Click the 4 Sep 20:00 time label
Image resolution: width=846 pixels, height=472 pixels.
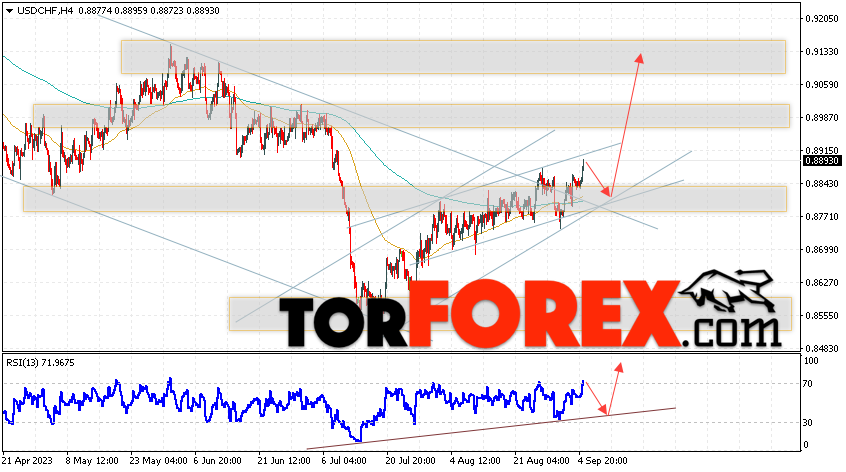(603, 461)
